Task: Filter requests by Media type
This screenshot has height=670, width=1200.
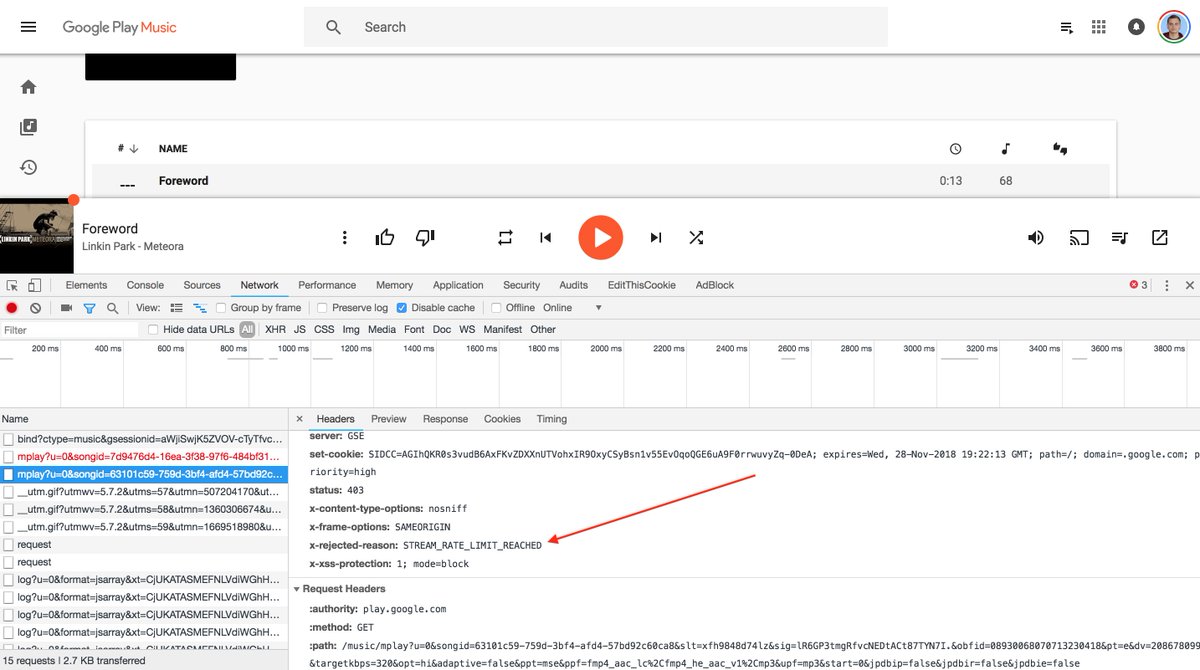Action: click(x=382, y=329)
